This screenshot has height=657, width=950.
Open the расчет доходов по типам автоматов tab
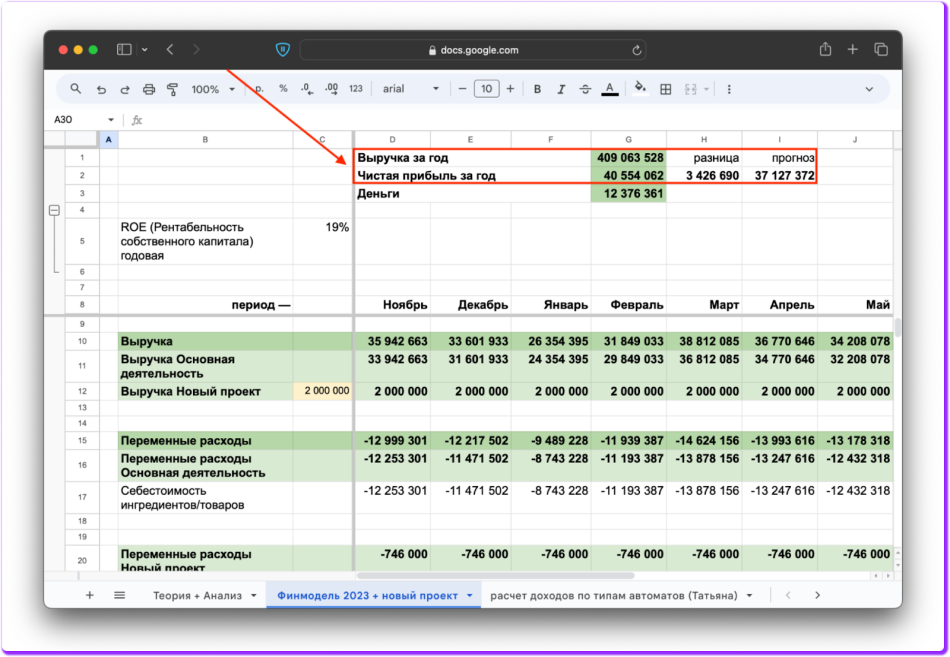point(613,595)
